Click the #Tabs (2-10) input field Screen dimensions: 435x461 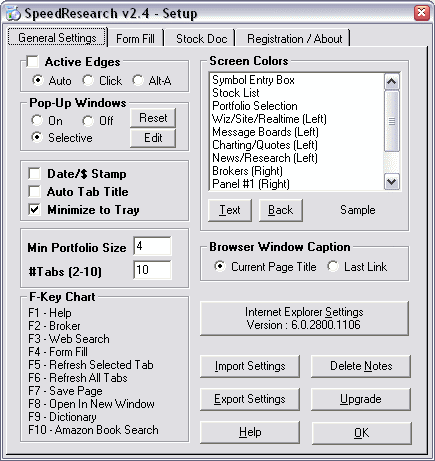point(152,269)
